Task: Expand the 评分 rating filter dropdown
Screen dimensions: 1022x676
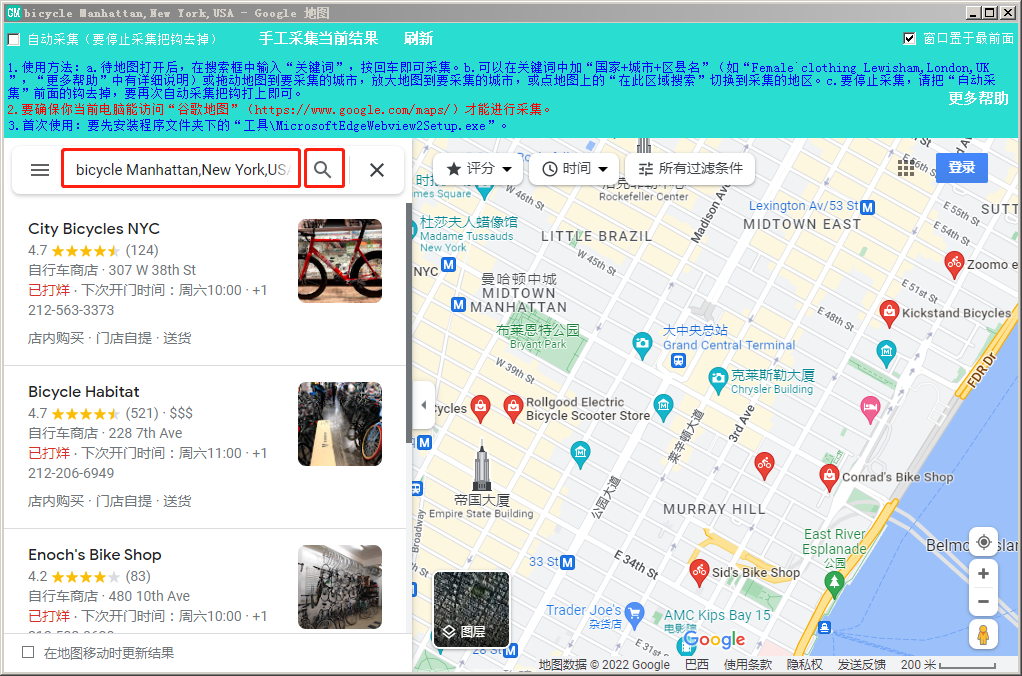Action: [x=478, y=169]
